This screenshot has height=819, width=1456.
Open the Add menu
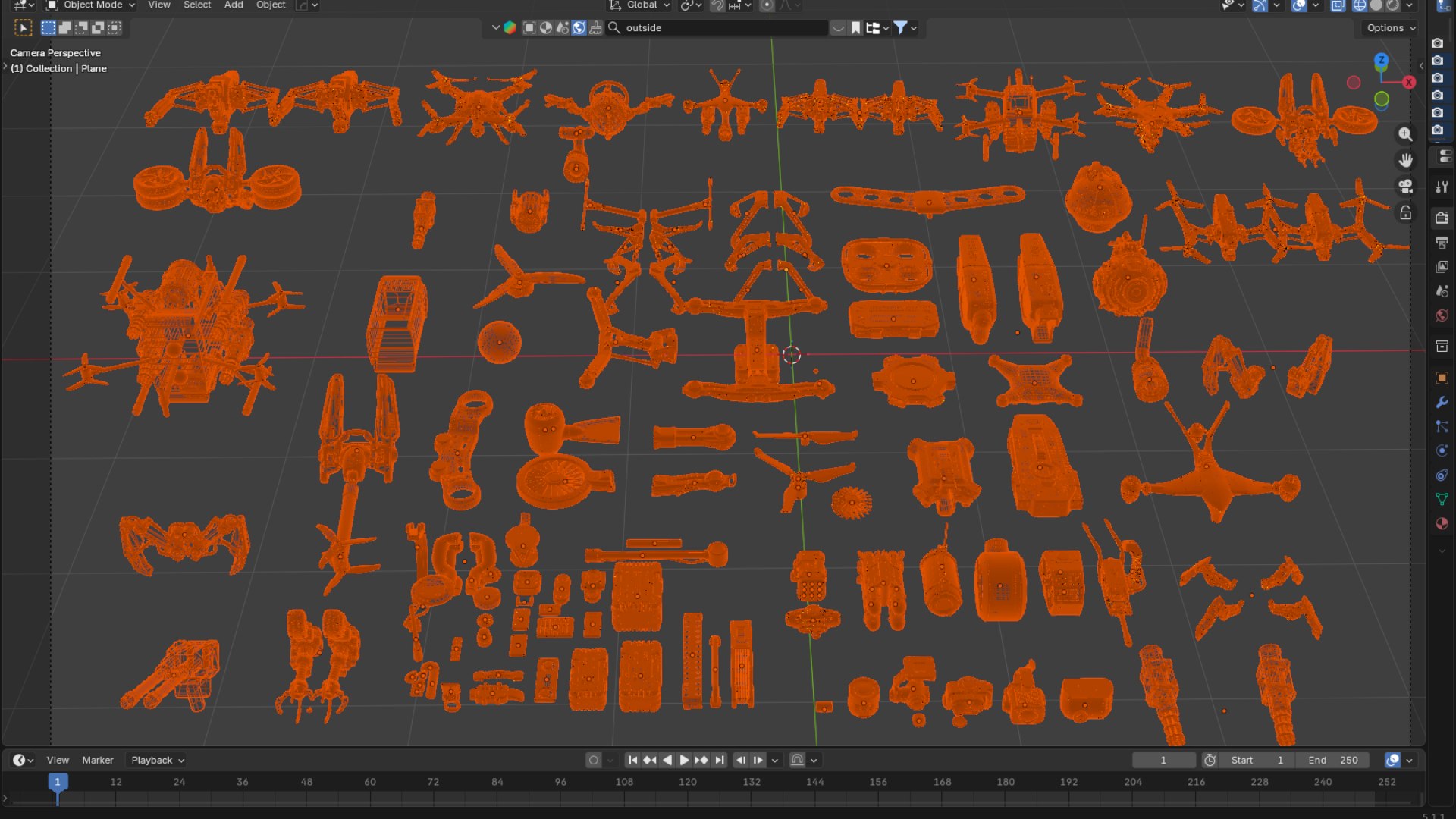[234, 5]
